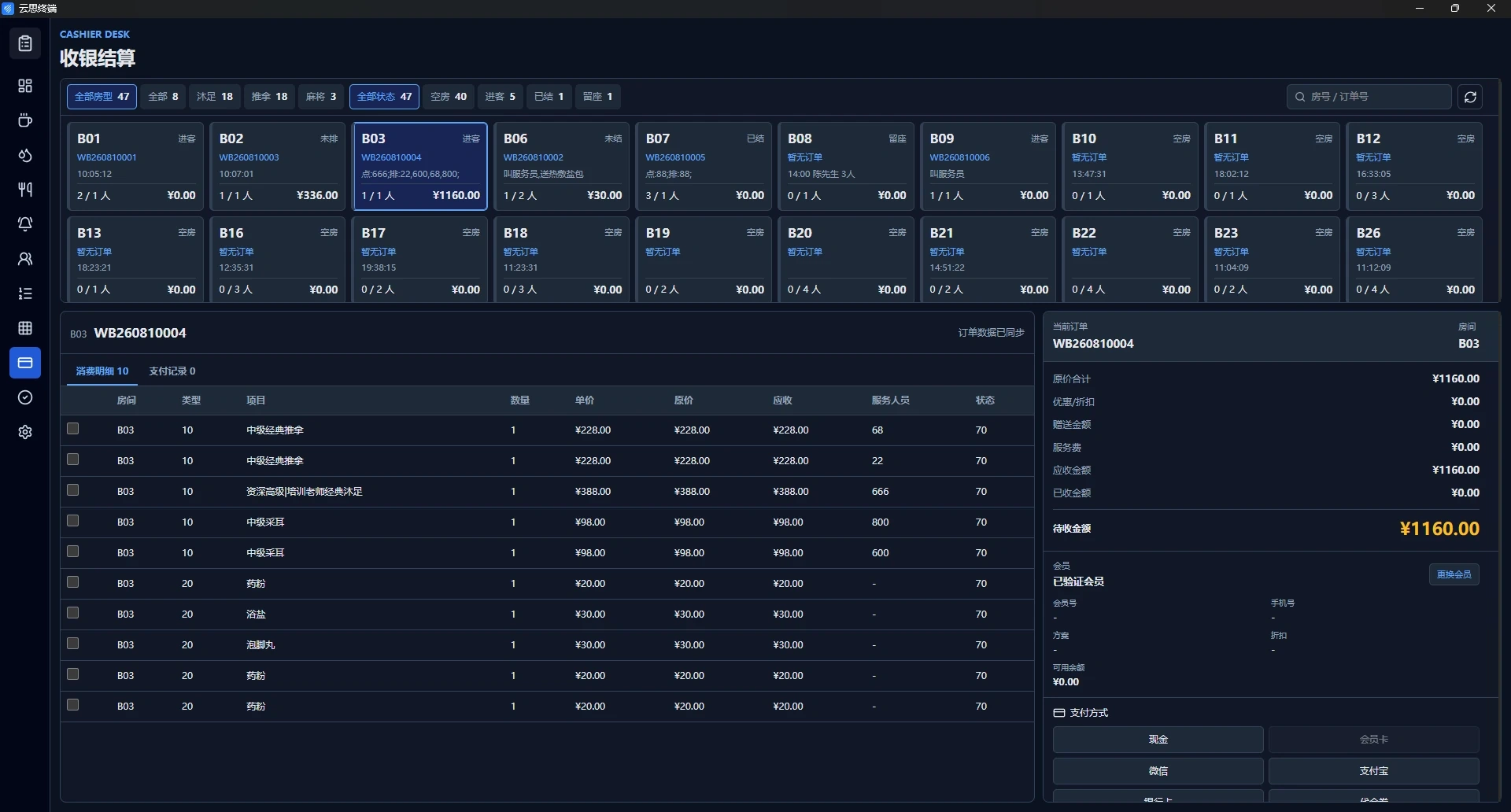1511x812 pixels.
Task: Switch to the 支付记录 0 tab
Action: coord(172,371)
